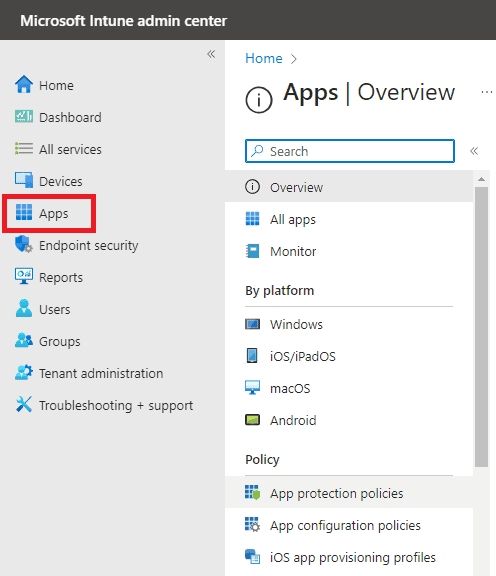
Task: Click the Devices monitor icon
Action: point(24,180)
